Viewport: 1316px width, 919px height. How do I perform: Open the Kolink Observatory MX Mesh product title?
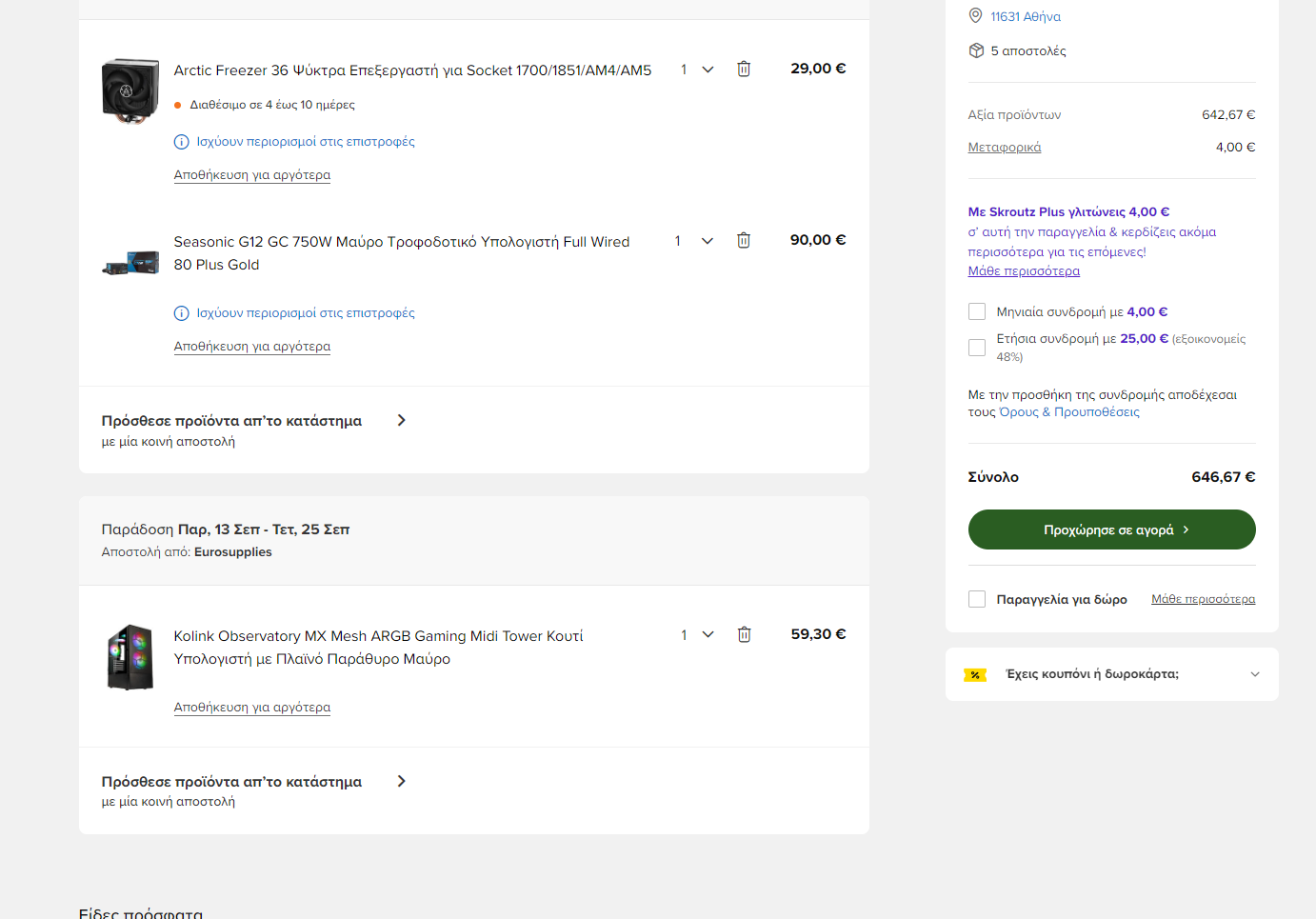(379, 648)
